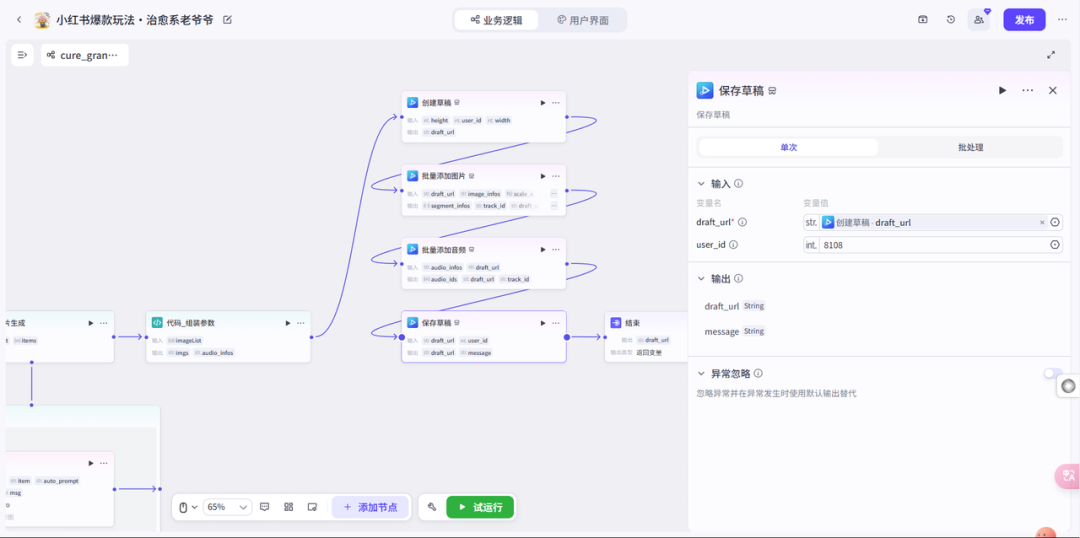Open more options on the 代码_组装参数 node
This screenshot has width=1080, height=538.
301,323
